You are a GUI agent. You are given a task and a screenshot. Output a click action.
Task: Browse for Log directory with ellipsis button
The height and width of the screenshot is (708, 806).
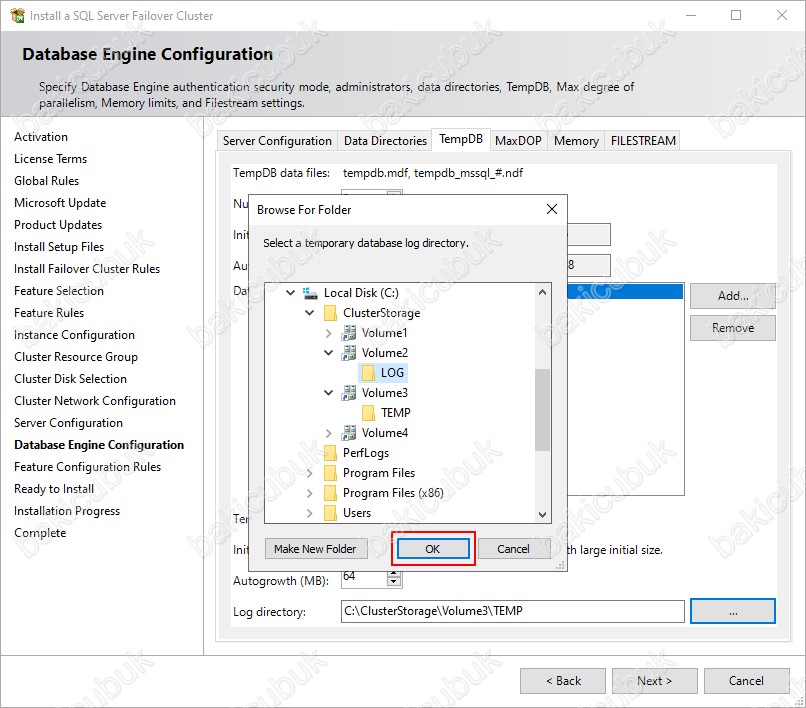coord(732,611)
